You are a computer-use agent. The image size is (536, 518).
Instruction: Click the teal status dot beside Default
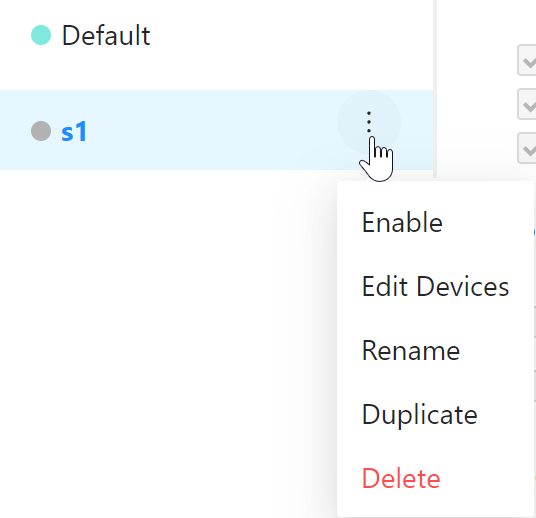(41, 35)
